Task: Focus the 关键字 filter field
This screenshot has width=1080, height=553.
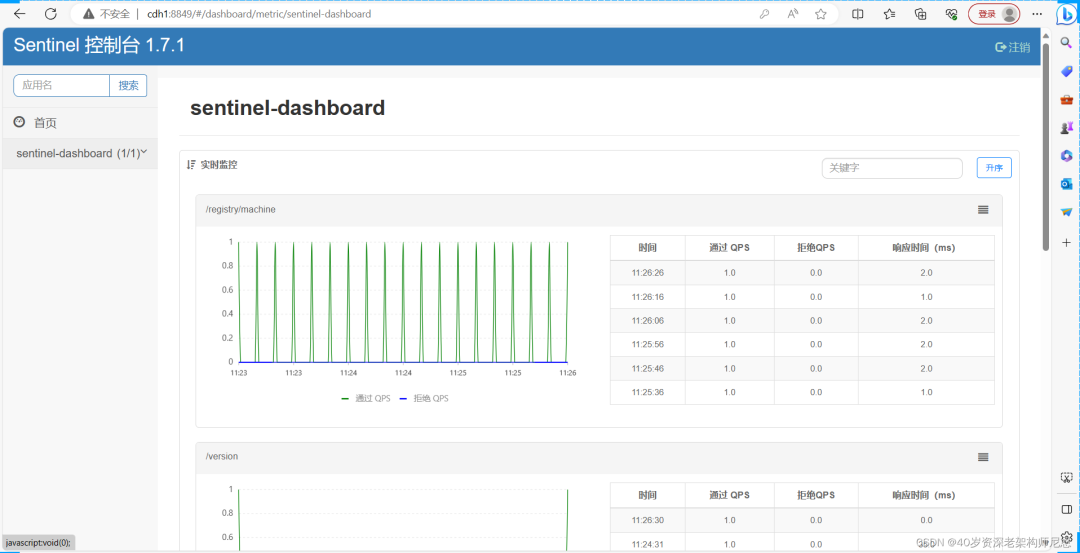Action: point(892,168)
